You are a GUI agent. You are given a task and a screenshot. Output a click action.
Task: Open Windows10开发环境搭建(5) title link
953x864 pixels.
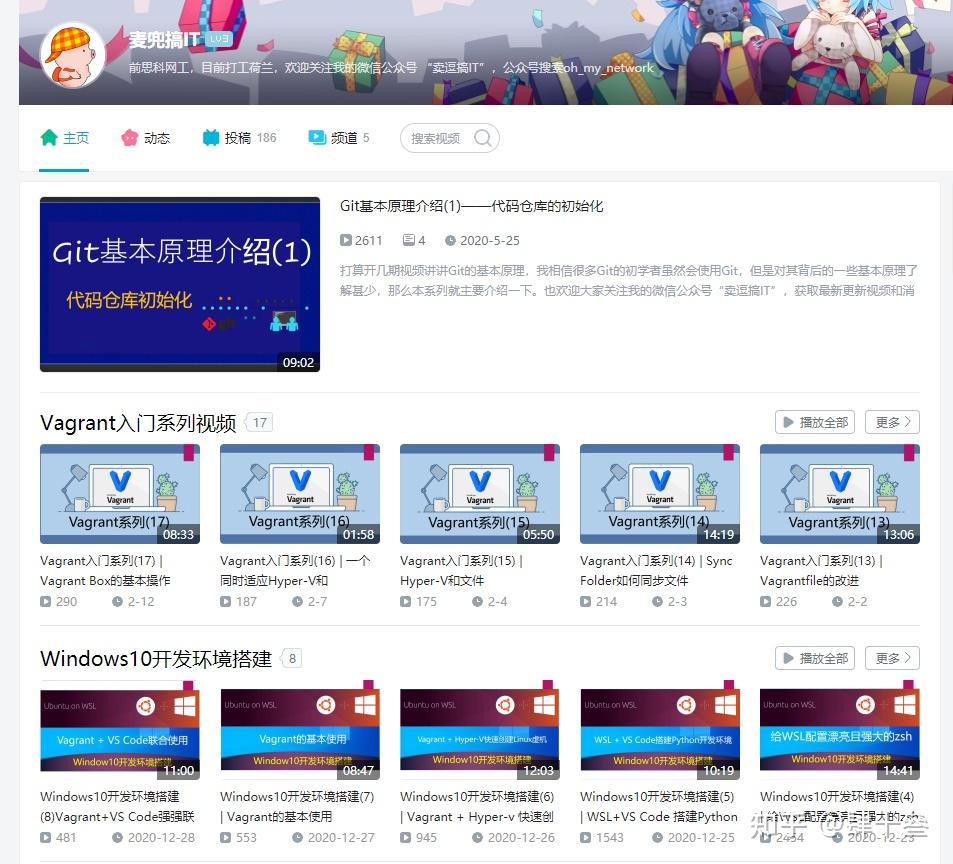(659, 806)
